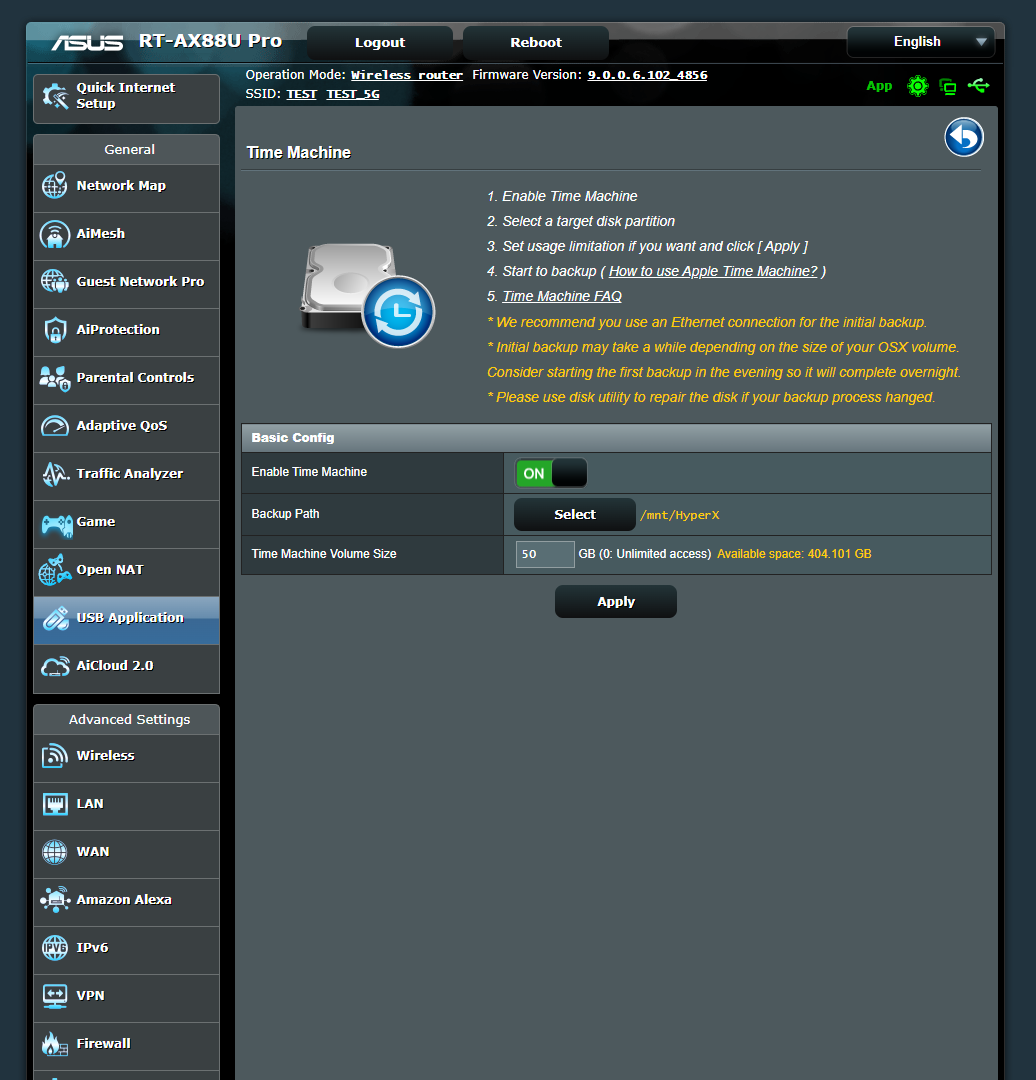The height and width of the screenshot is (1080, 1036).
Task: Click the blue back arrow icon
Action: 964,138
